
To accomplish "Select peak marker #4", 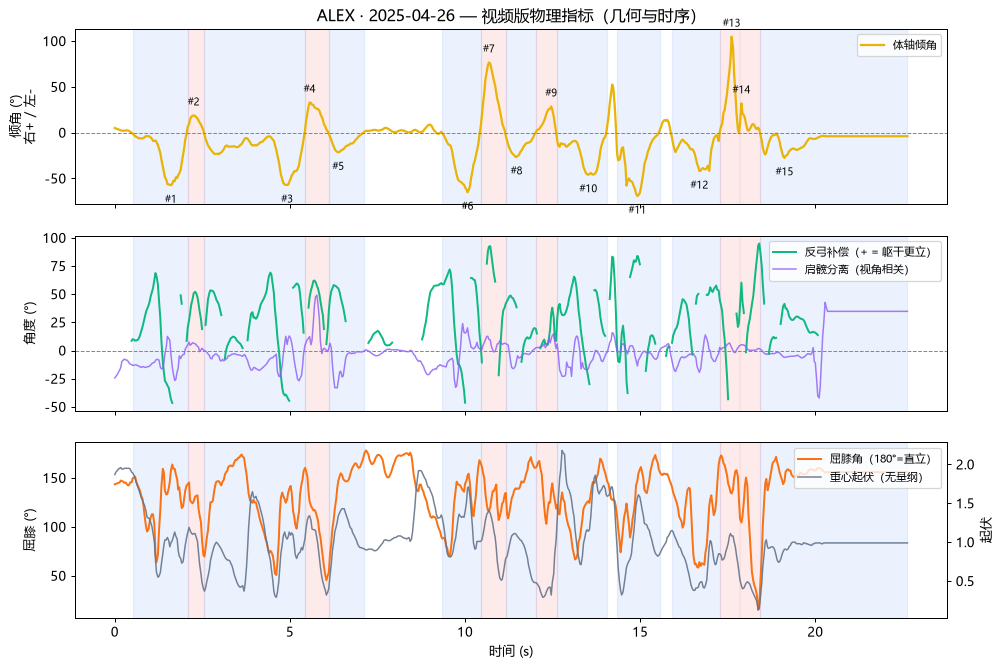I will pyautogui.click(x=309, y=88).
